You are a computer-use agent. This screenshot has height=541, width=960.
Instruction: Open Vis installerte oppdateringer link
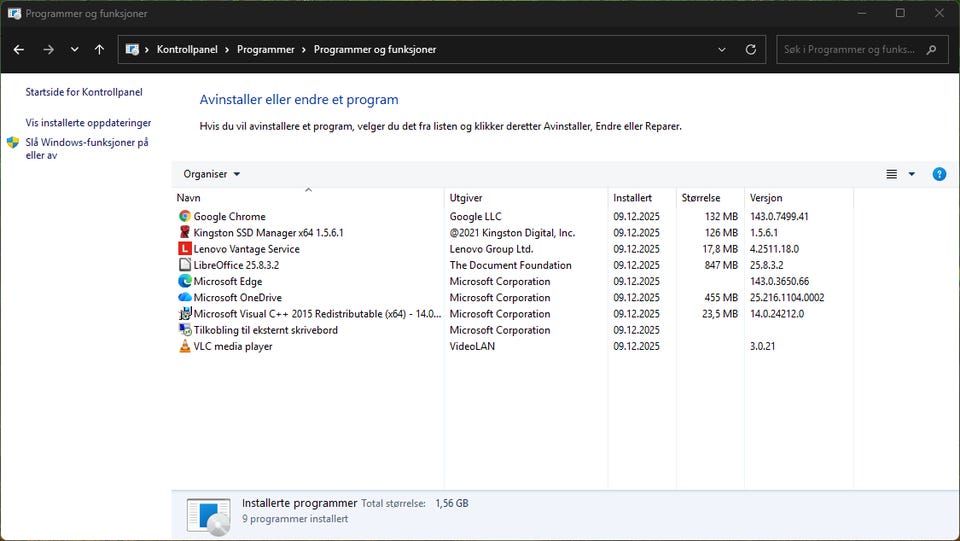pos(88,123)
